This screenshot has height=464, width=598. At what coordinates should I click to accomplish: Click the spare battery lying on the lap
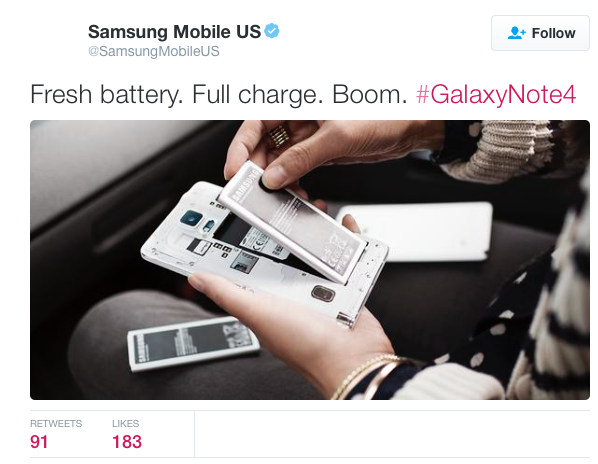(193, 343)
